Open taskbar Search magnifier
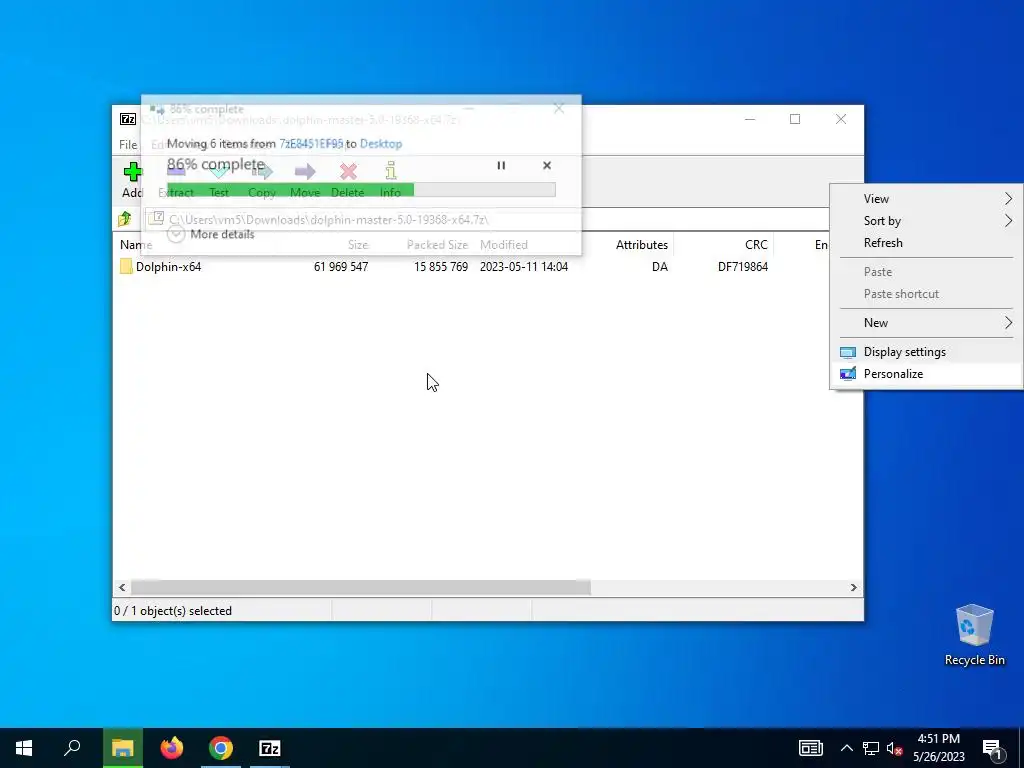The width and height of the screenshot is (1024, 768). click(x=72, y=748)
